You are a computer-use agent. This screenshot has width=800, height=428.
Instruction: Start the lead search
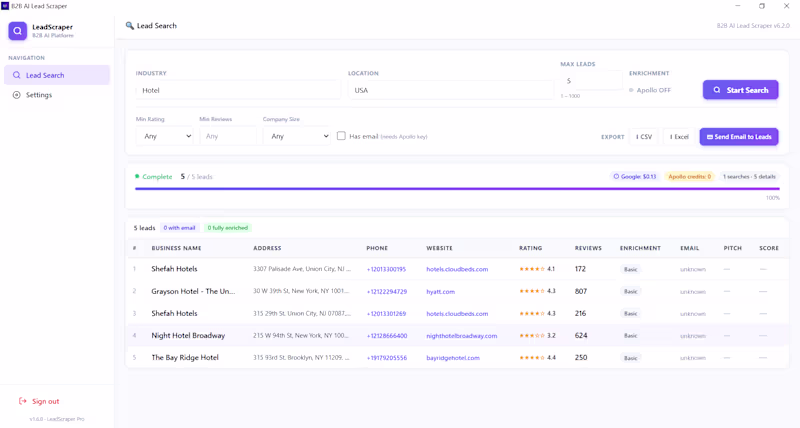click(740, 90)
